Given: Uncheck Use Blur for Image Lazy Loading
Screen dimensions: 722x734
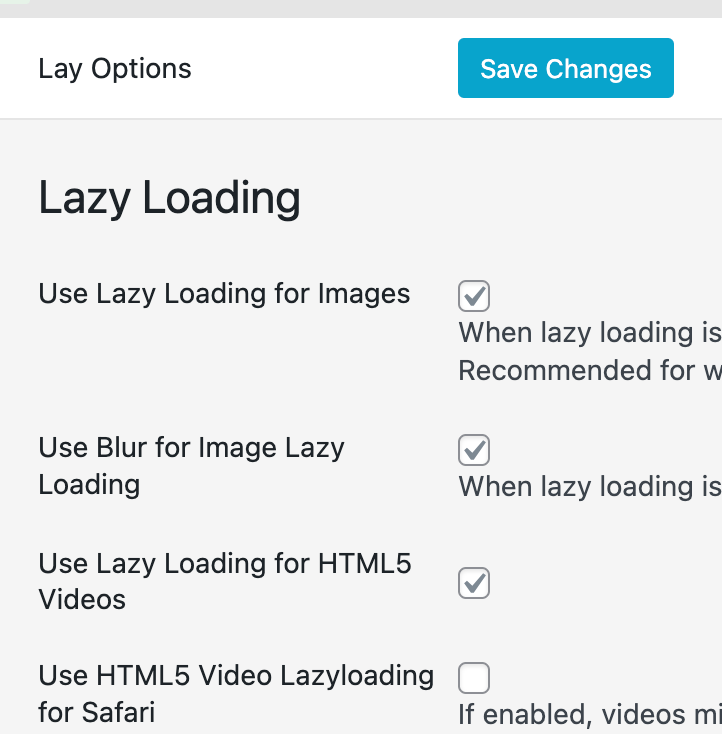Looking at the screenshot, I should (474, 450).
